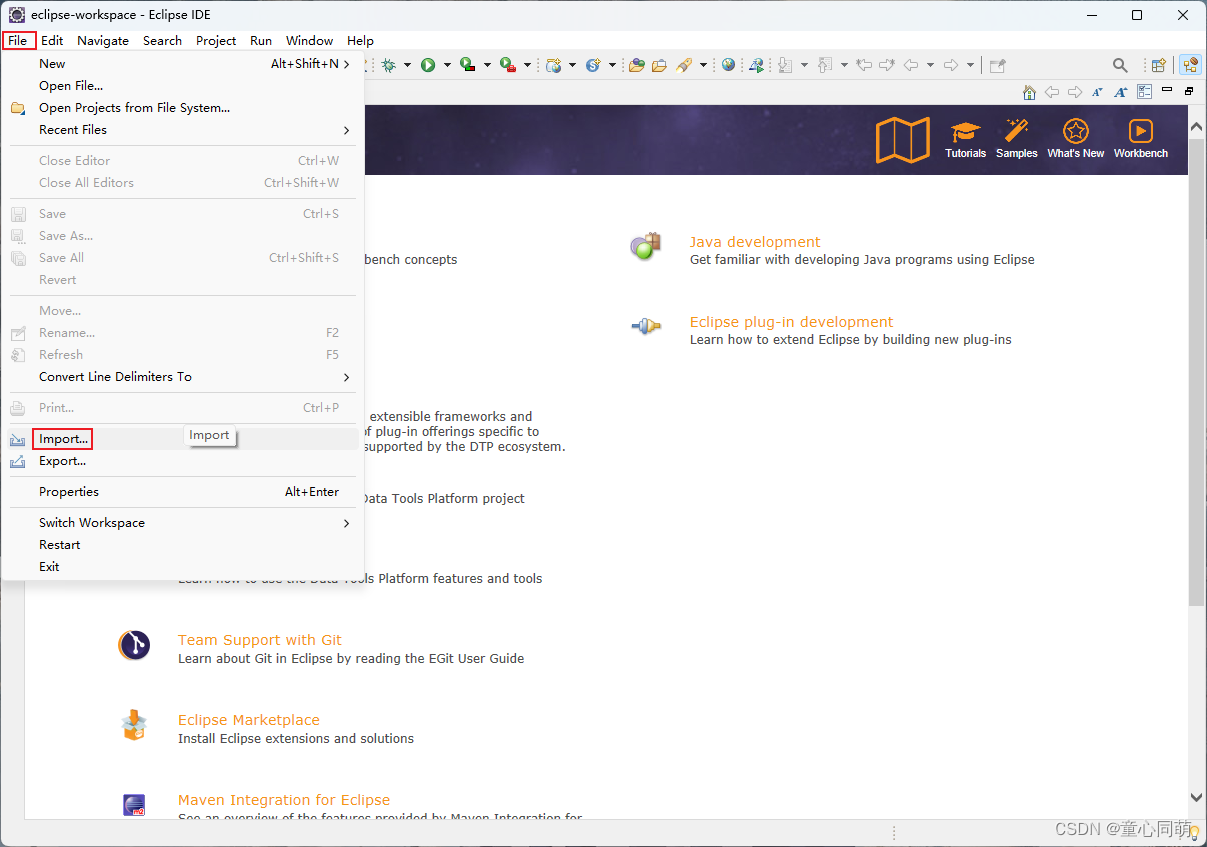1207x847 pixels.
Task: Click the Welcome Home icon
Action: 1029,92
